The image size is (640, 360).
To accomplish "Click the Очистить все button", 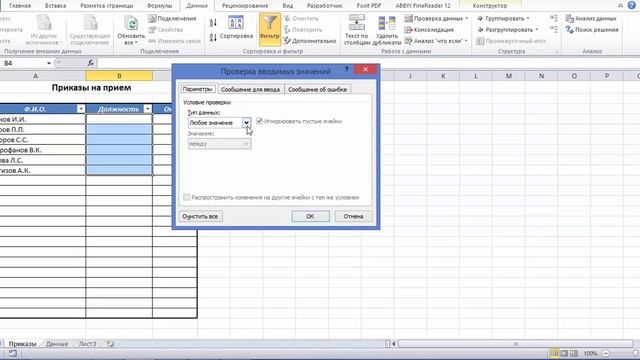I will tap(200, 216).
